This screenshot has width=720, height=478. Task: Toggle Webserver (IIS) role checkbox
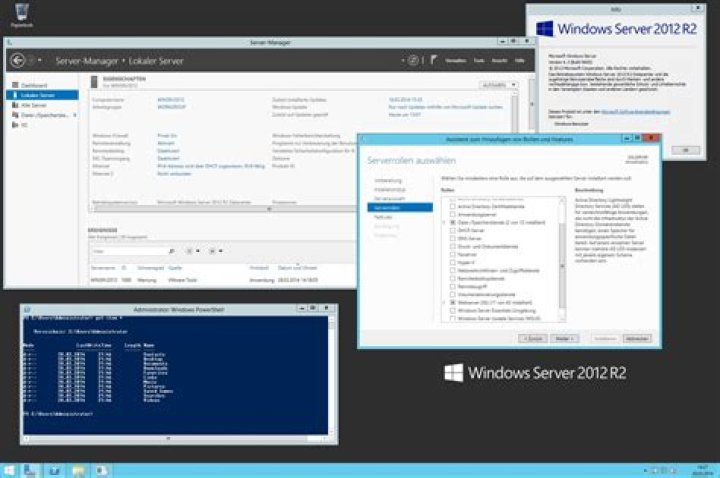click(452, 303)
